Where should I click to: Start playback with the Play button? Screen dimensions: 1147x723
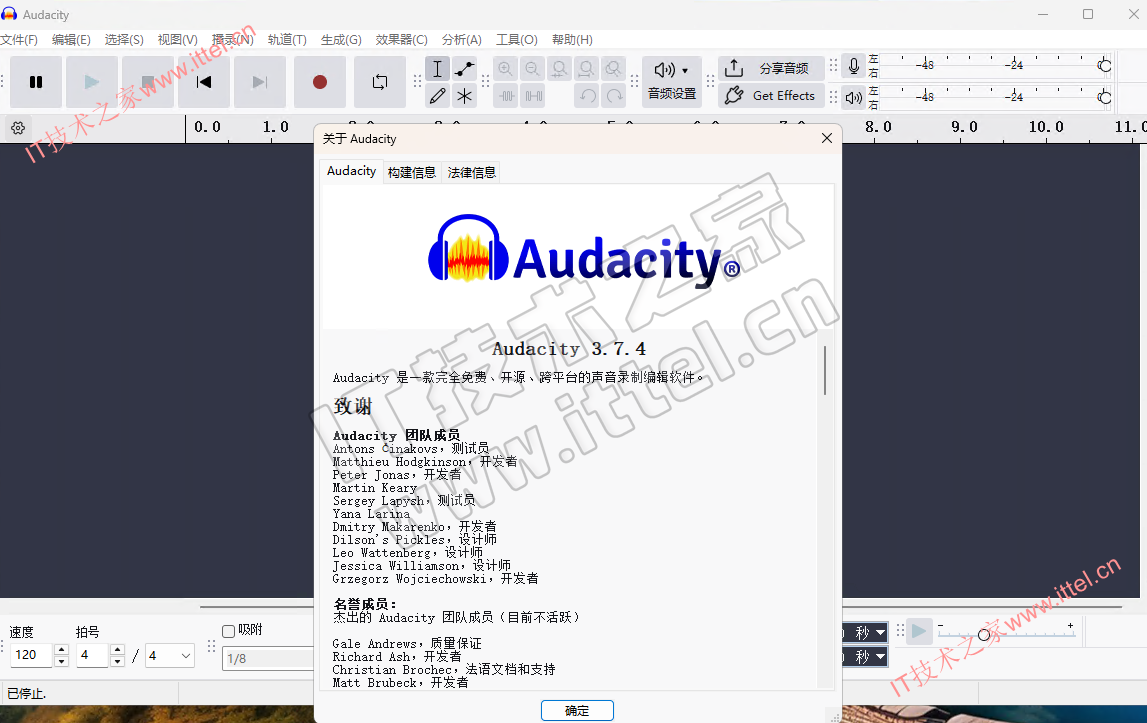tap(91, 82)
